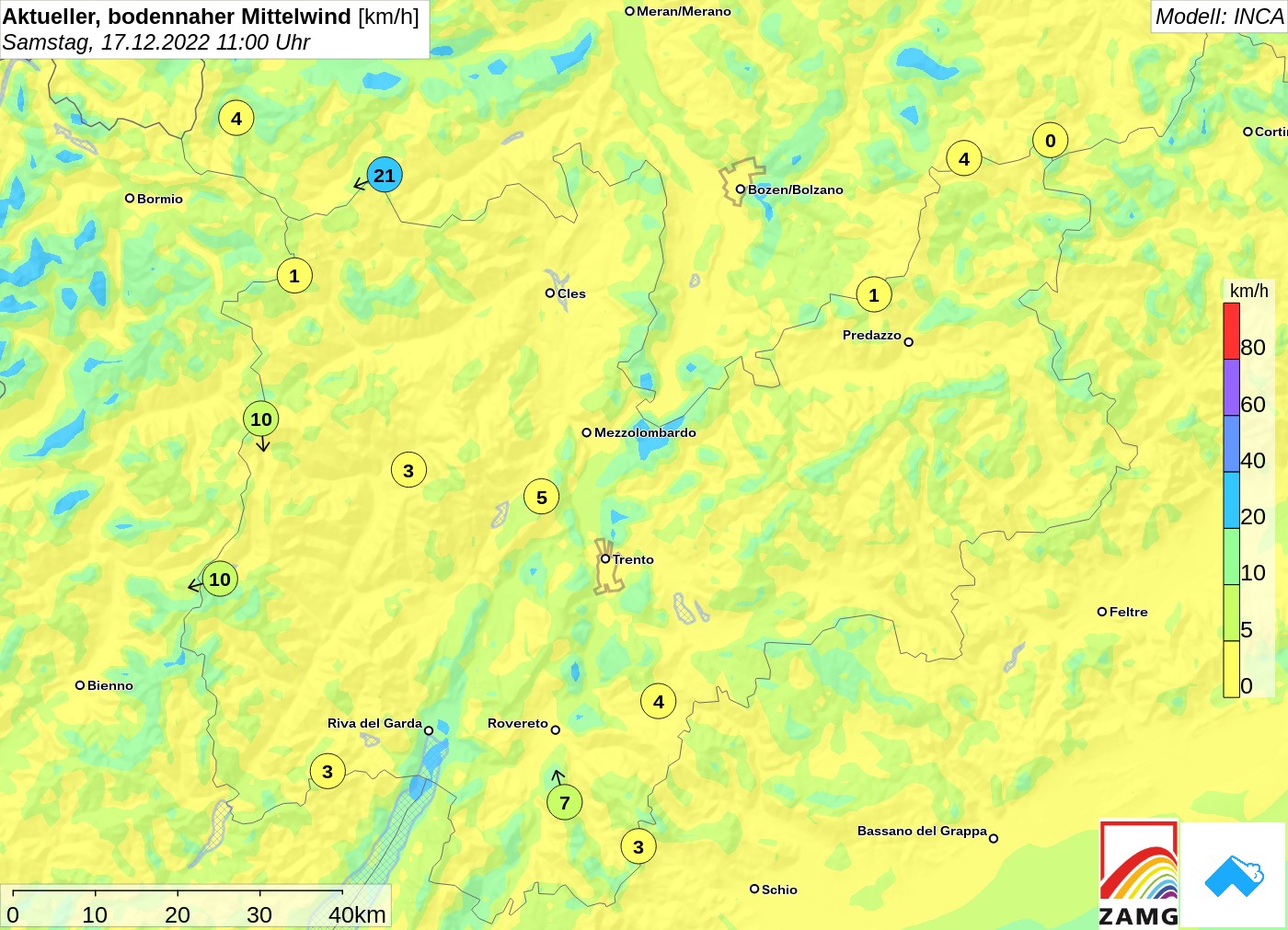Click the Bienno location dot
This screenshot has width=1288, height=930.
[x=80, y=685]
